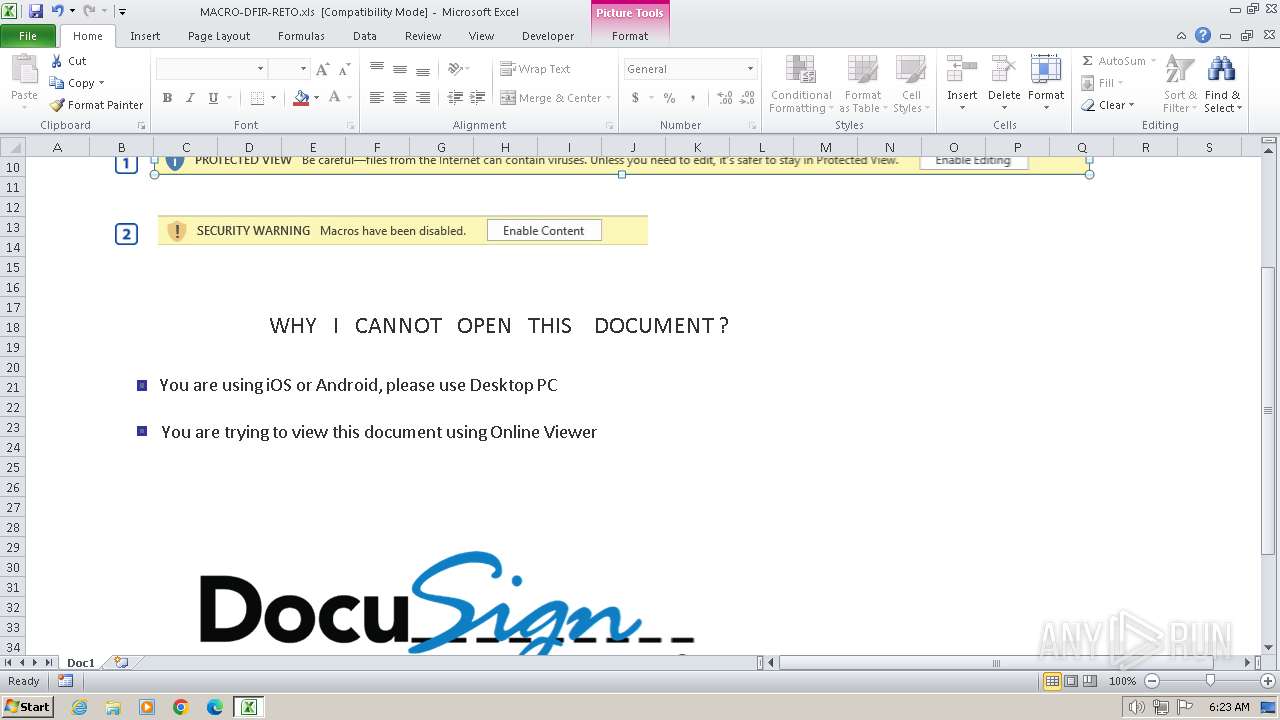Expand the Fill Color dropdown arrow

point(317,98)
